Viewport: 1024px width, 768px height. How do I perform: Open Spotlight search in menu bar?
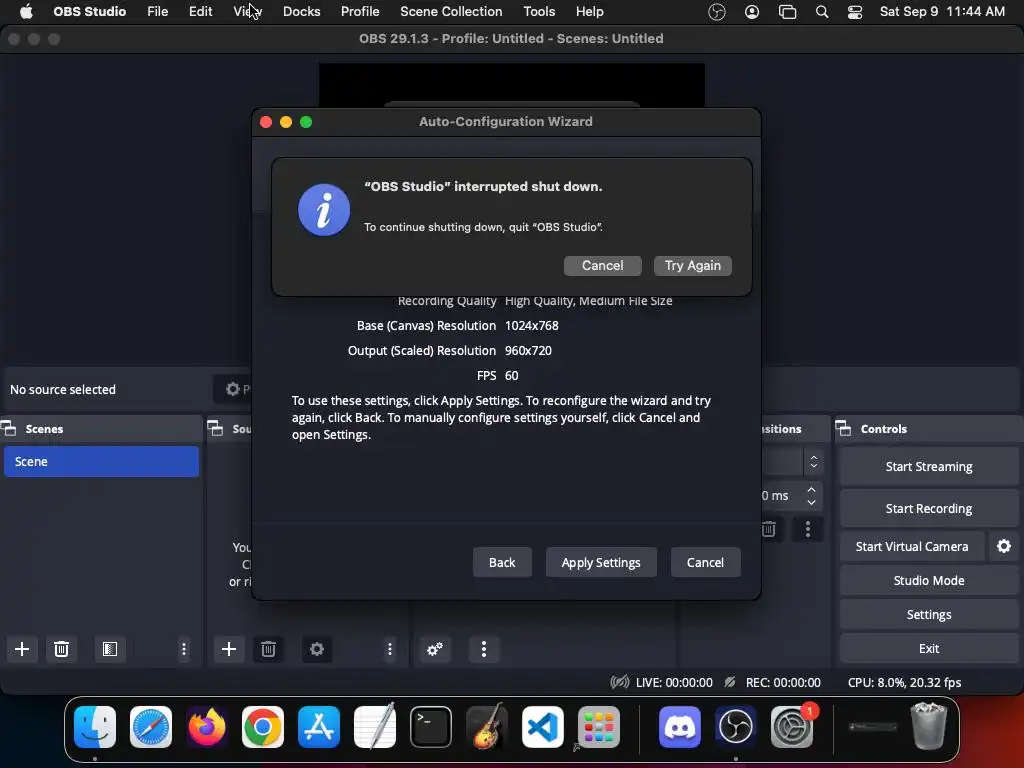[x=822, y=12]
